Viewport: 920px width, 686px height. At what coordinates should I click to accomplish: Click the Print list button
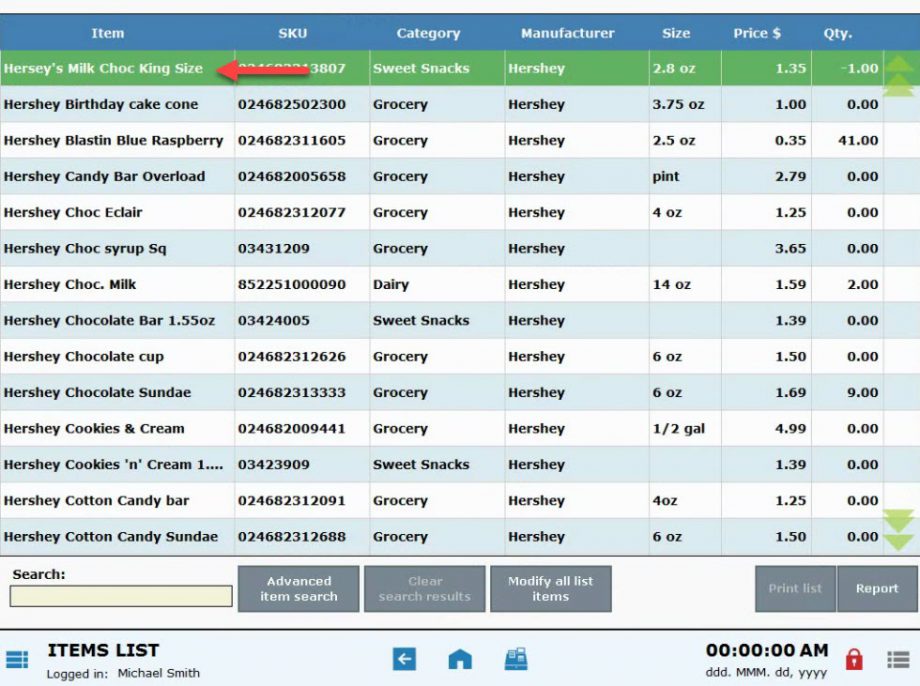[x=795, y=590]
